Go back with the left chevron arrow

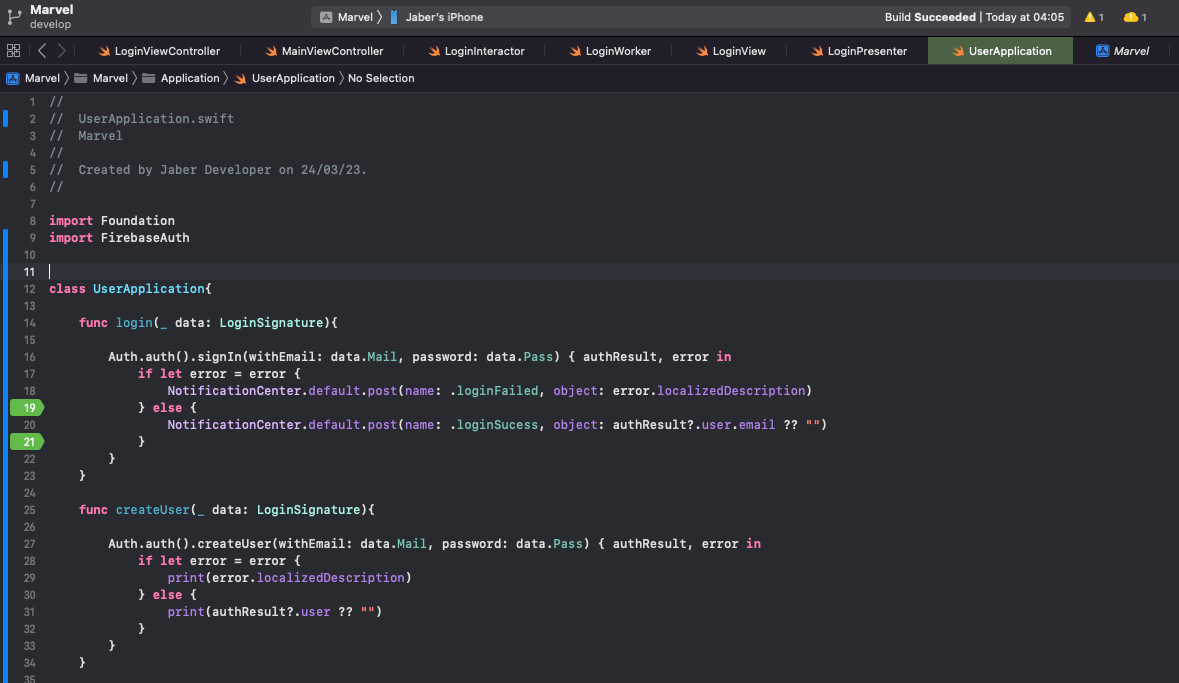pyautogui.click(x=42, y=51)
